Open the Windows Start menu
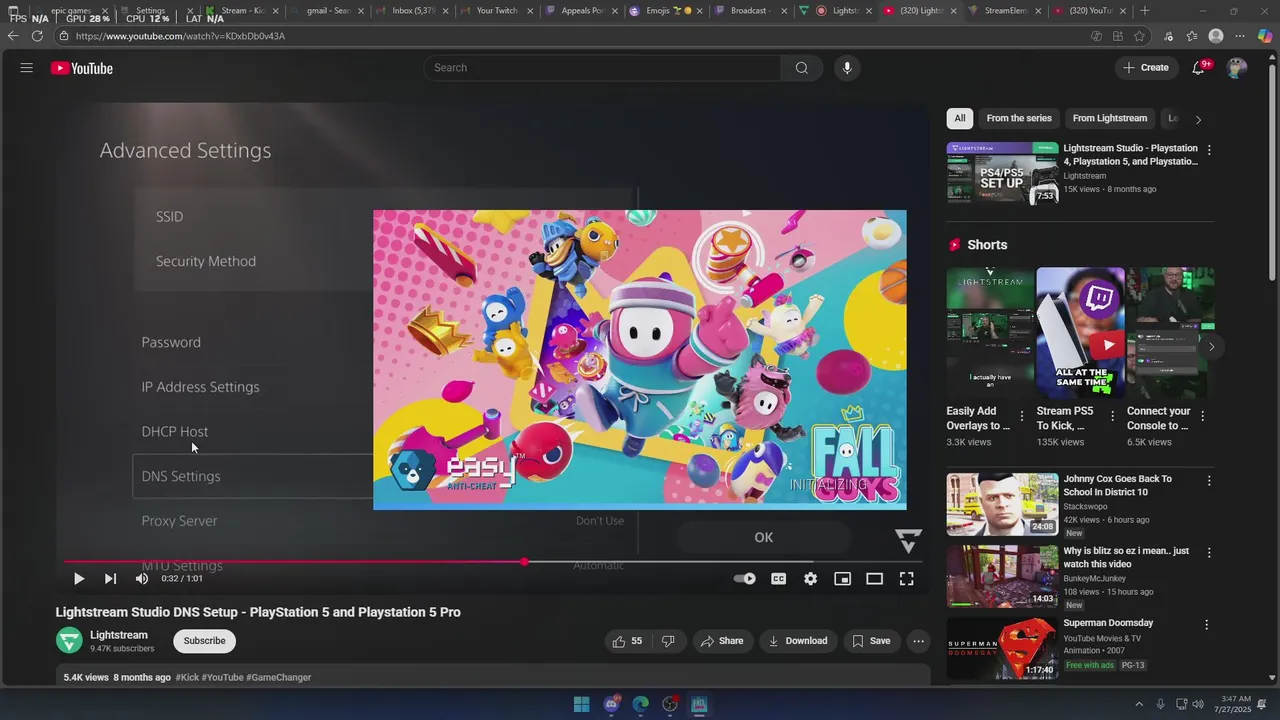Image resolution: width=1280 pixels, height=720 pixels. pyautogui.click(x=582, y=705)
